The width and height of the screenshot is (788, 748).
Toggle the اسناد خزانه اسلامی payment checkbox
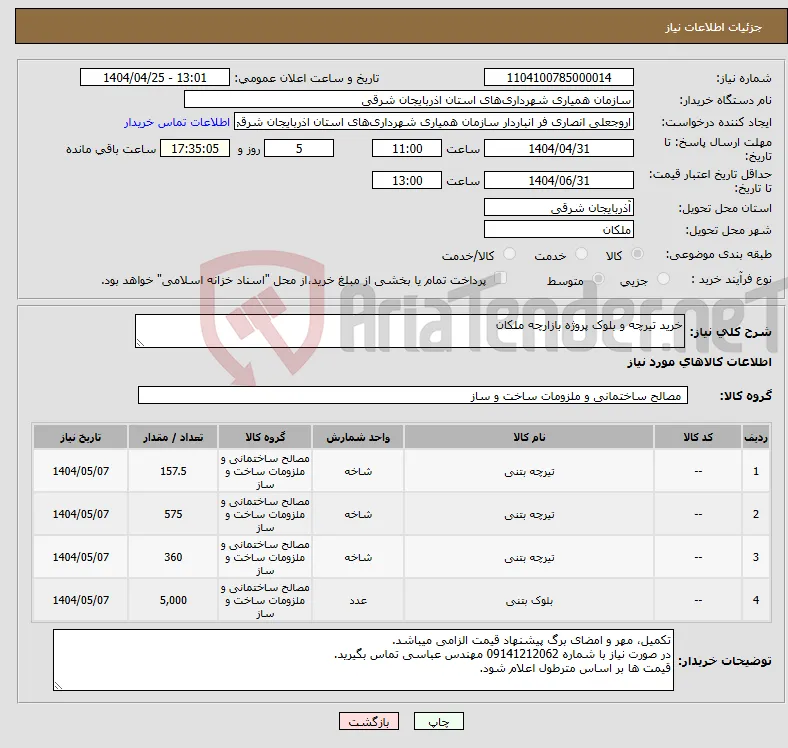pos(500,278)
